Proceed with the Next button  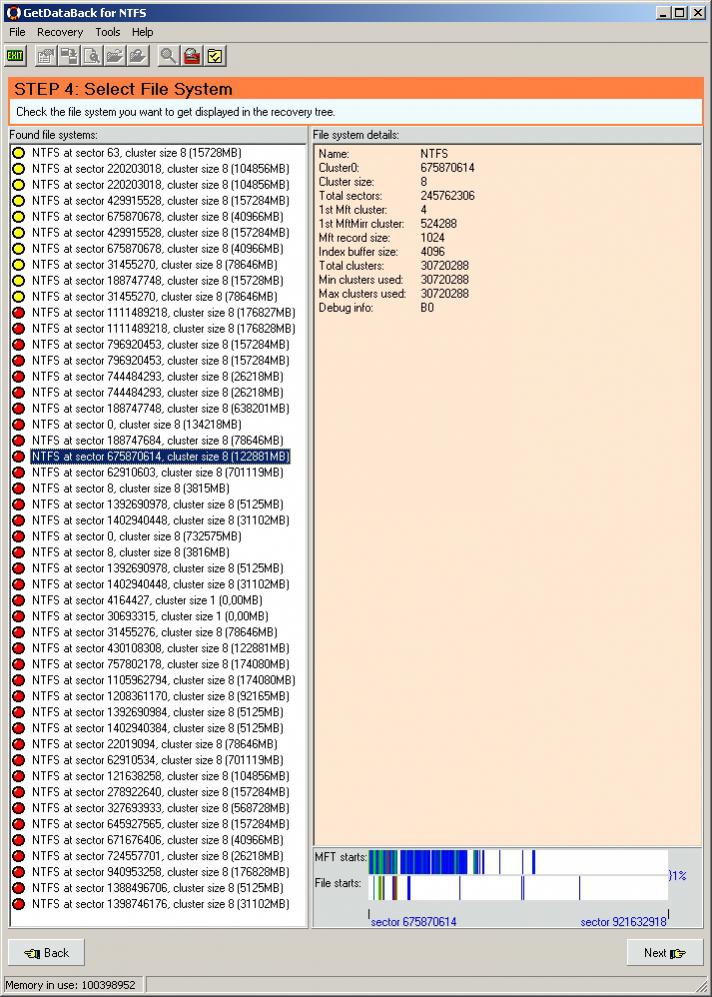[x=665, y=952]
